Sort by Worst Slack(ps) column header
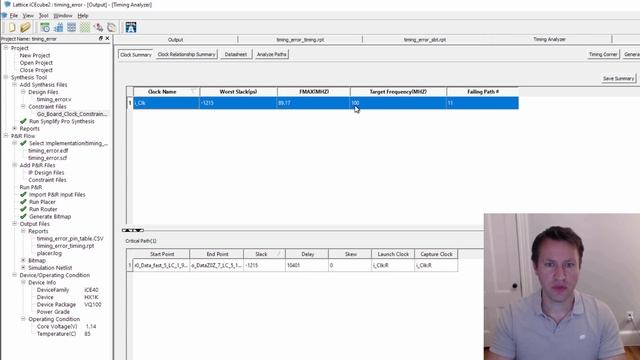The image size is (640, 360). (x=238, y=92)
